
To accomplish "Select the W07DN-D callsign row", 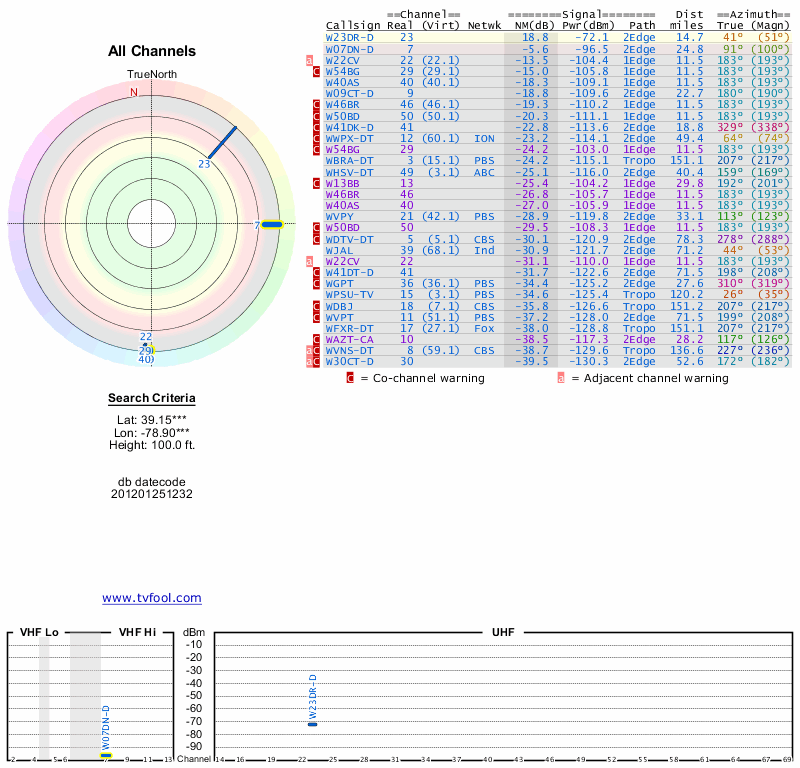I will click(349, 49).
